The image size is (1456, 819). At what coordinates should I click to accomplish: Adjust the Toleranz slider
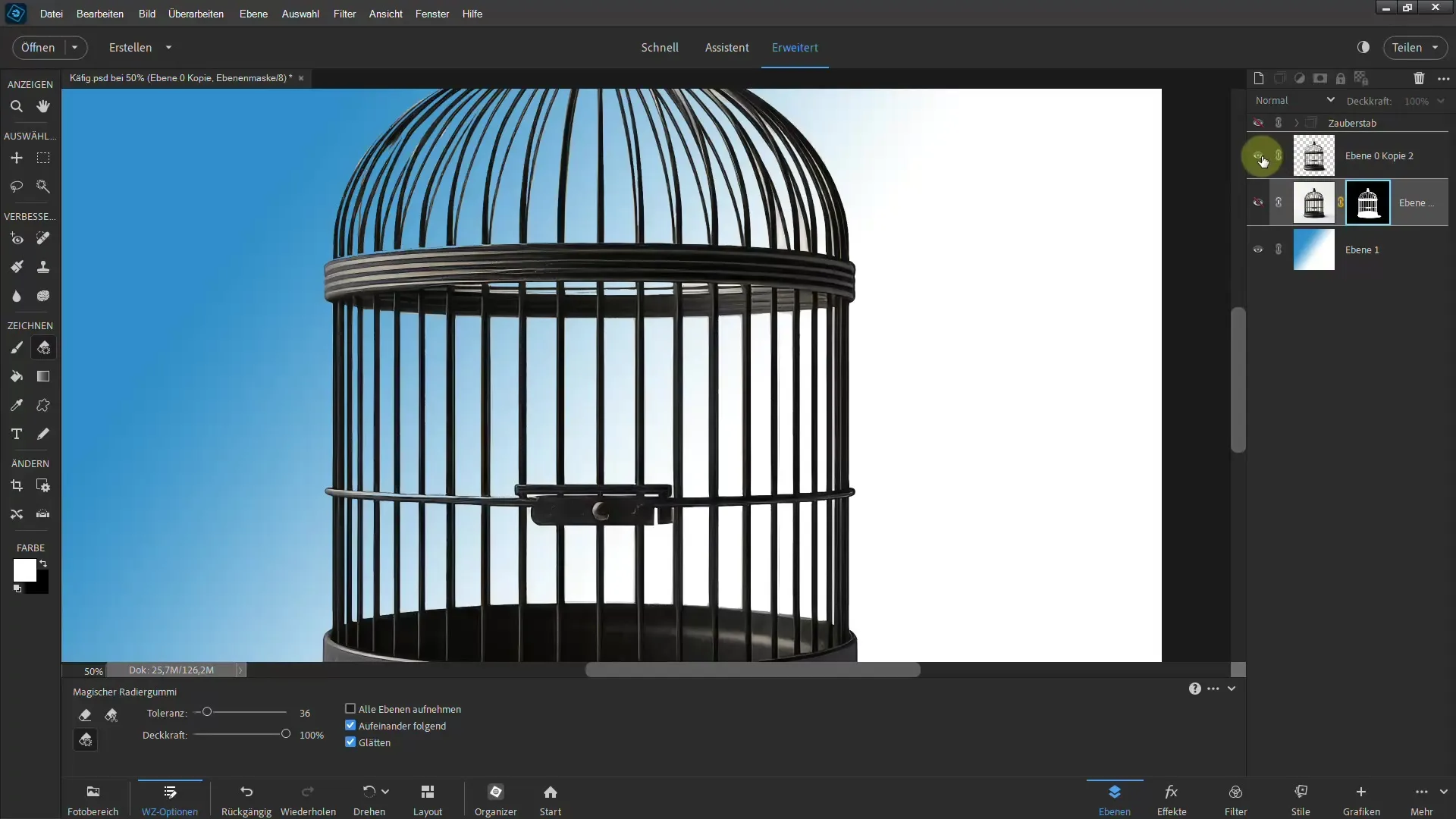click(206, 712)
